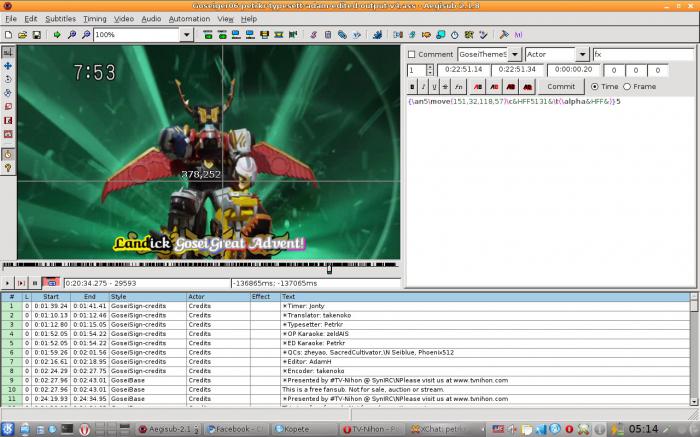Open the GoseiTheme style dropdown
This screenshot has height=437, width=700.
coord(515,54)
